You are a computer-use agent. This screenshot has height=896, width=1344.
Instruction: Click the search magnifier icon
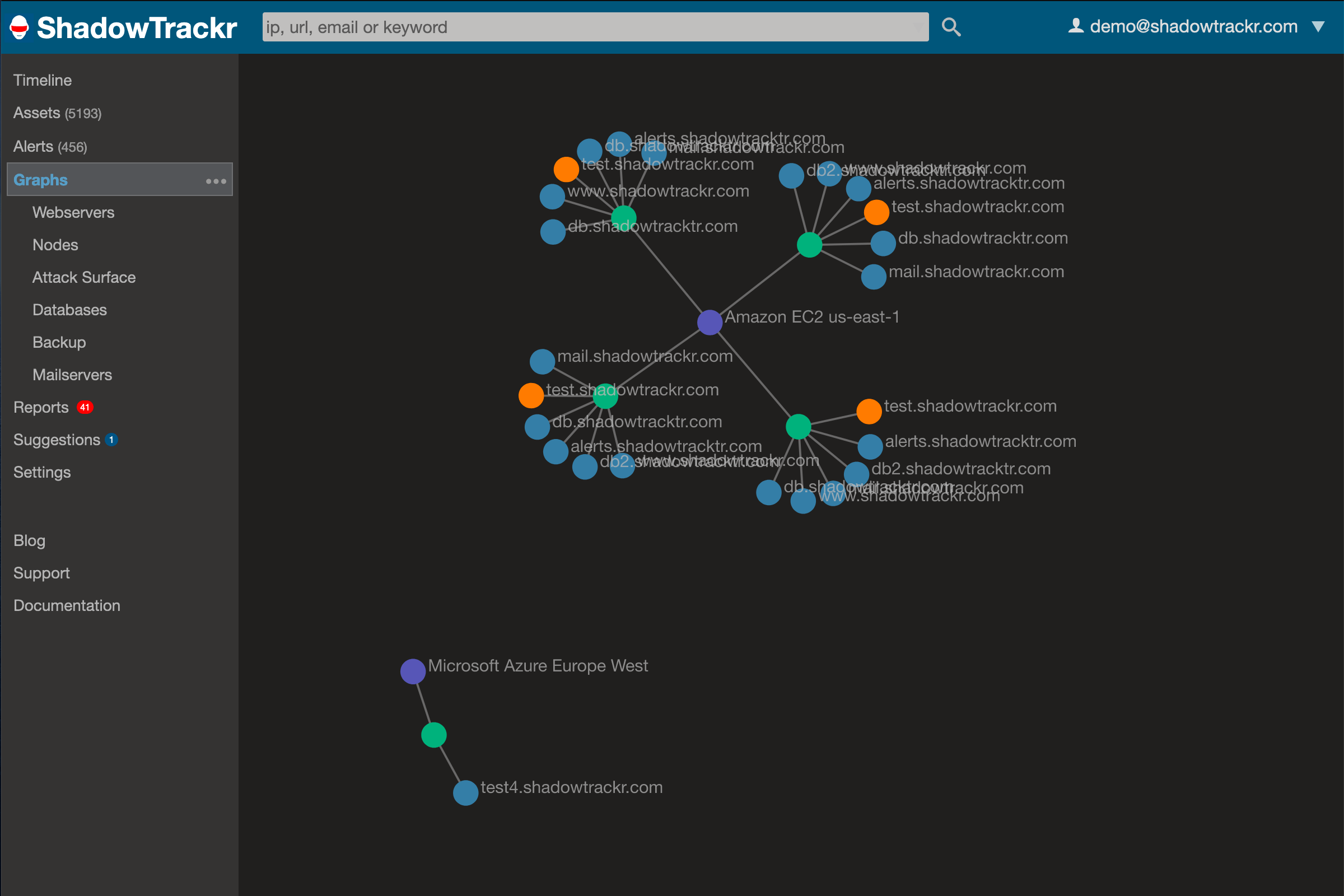point(950,26)
